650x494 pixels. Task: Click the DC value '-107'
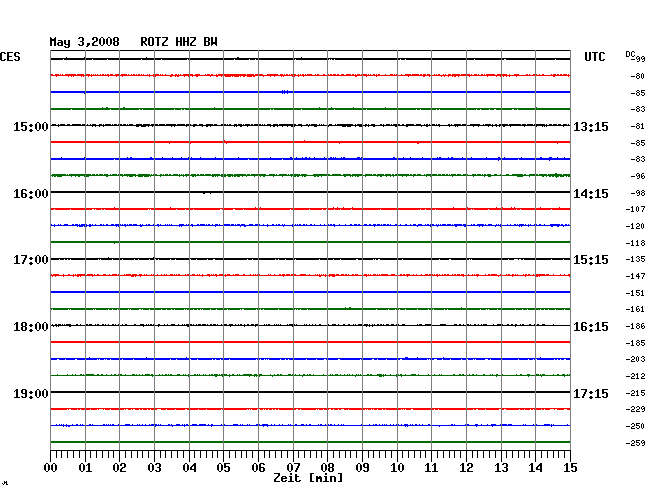coord(635,209)
